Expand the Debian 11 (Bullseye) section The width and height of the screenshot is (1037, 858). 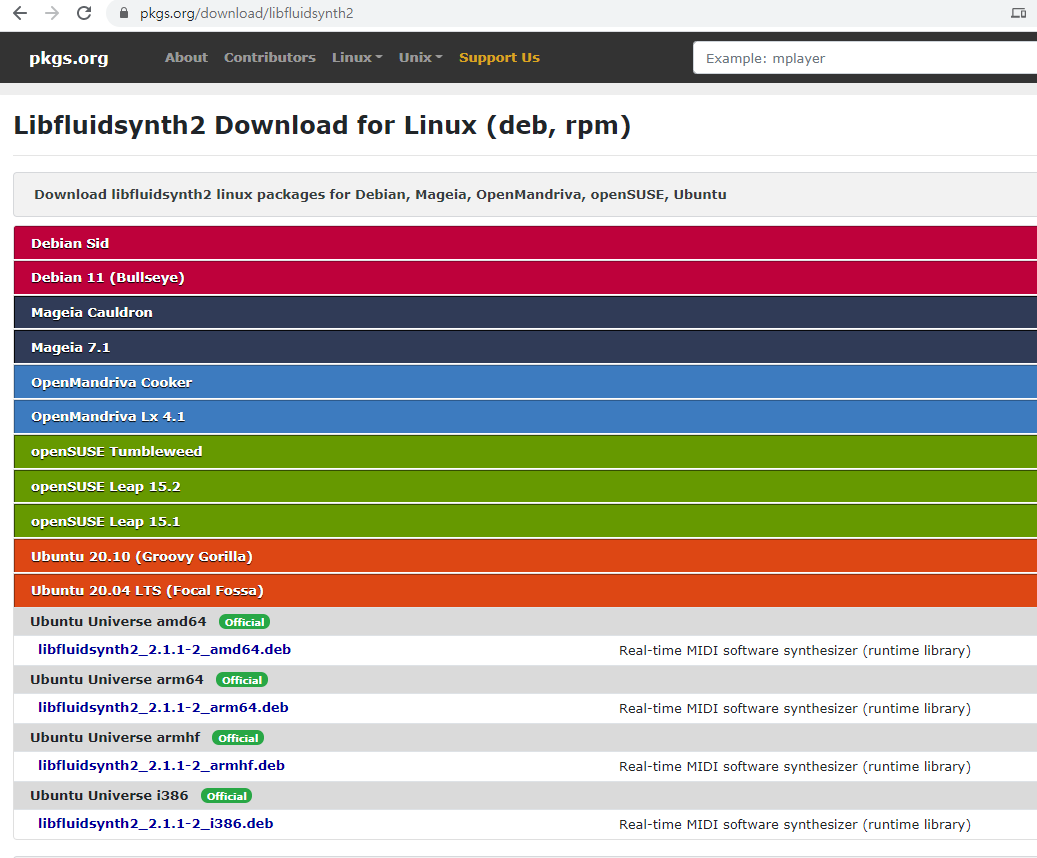tap(525, 277)
